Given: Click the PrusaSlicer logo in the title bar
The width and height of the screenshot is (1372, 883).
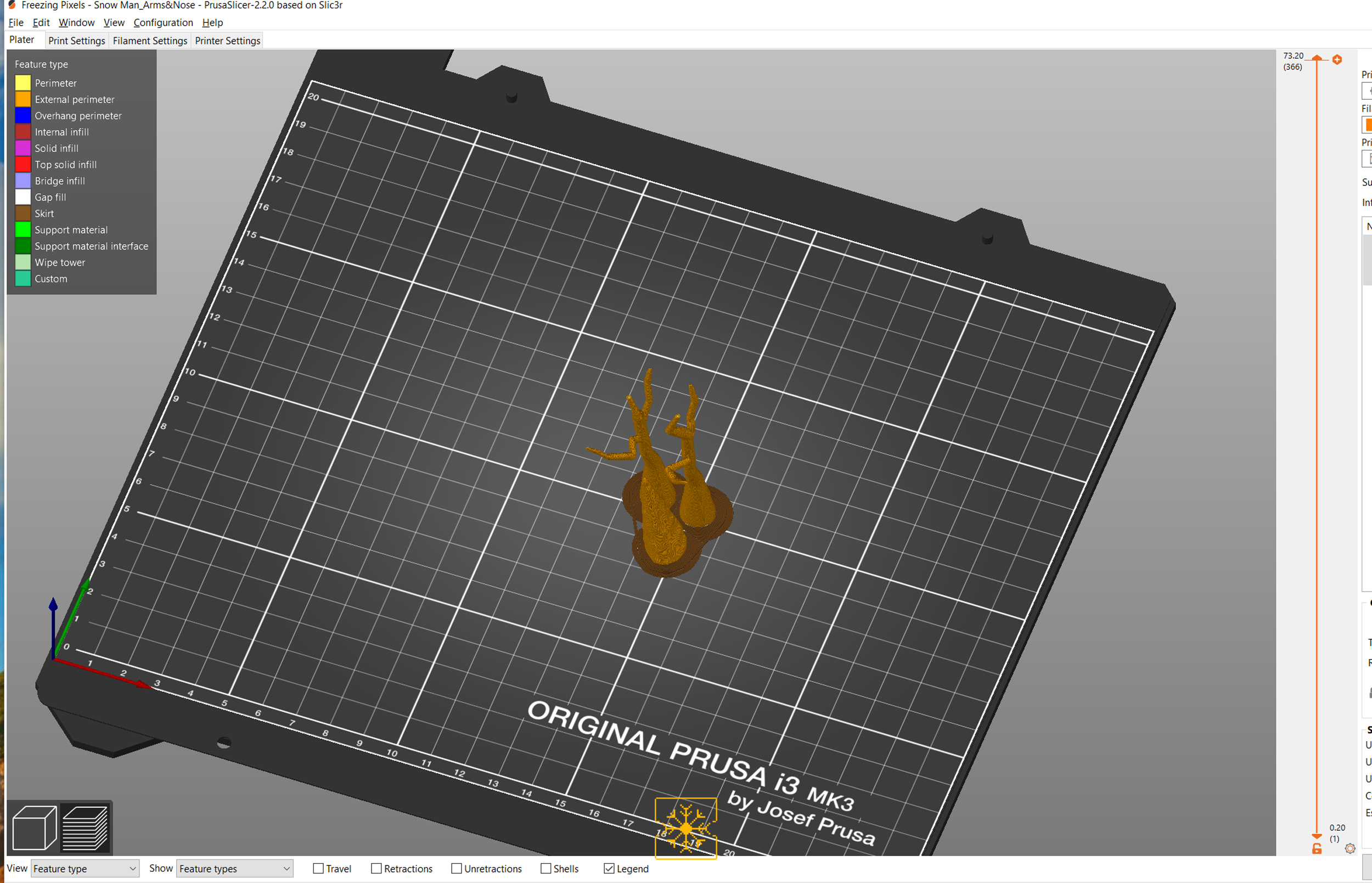Looking at the screenshot, I should click(x=12, y=5).
